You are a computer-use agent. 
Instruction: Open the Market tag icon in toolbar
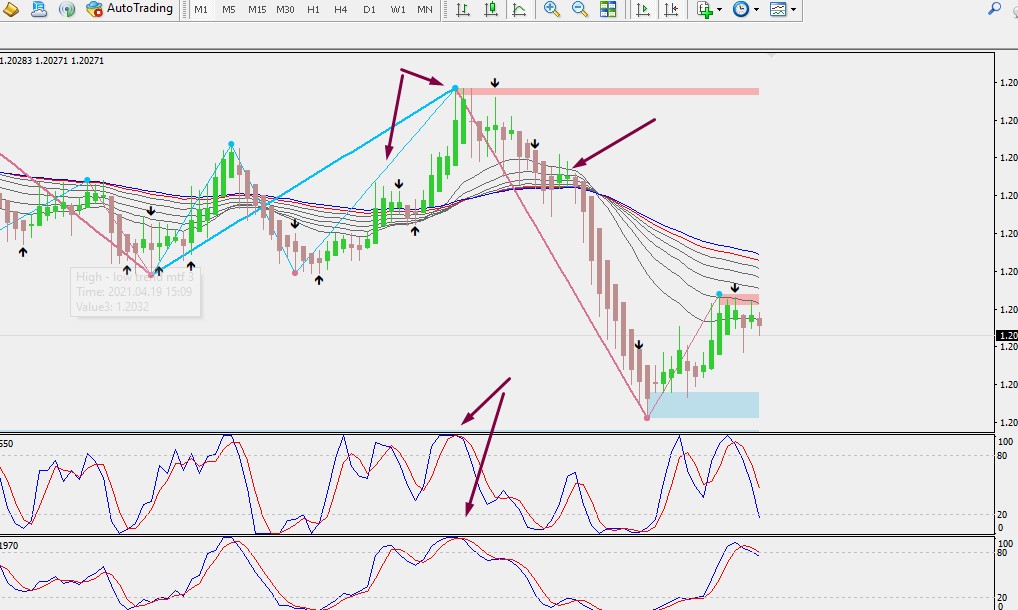[10, 9]
